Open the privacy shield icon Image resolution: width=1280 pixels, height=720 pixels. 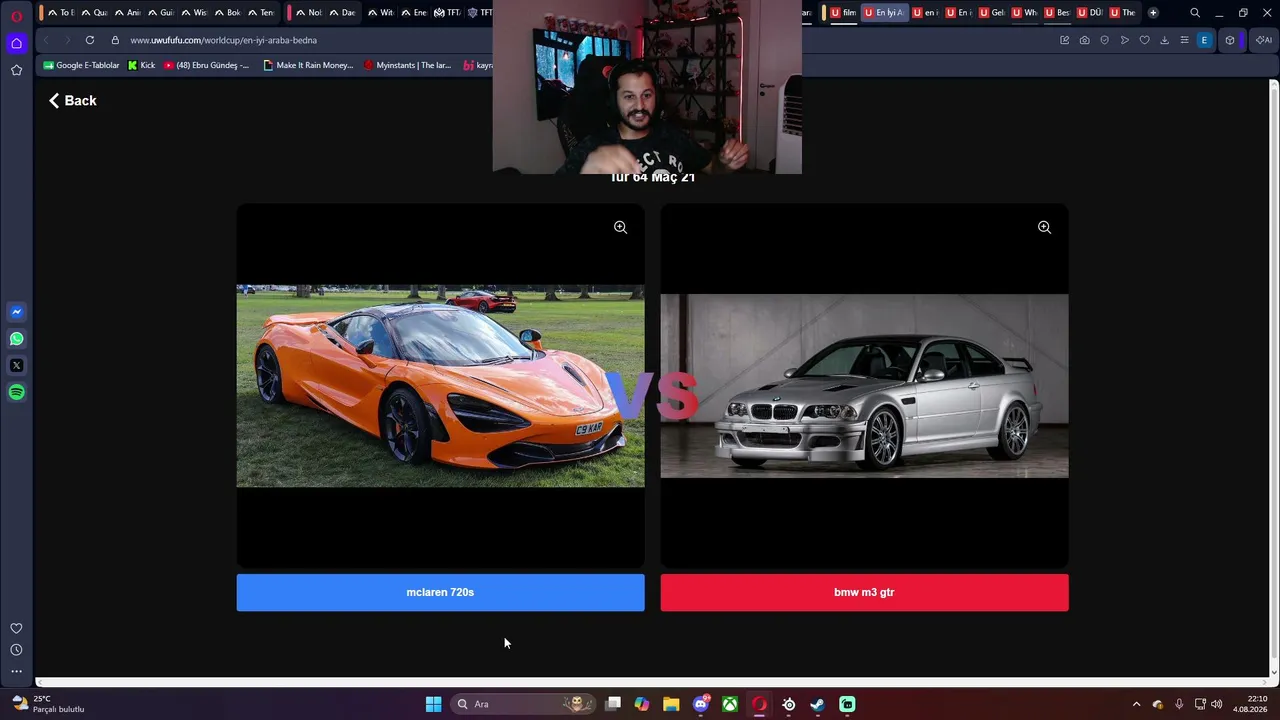pos(1104,40)
